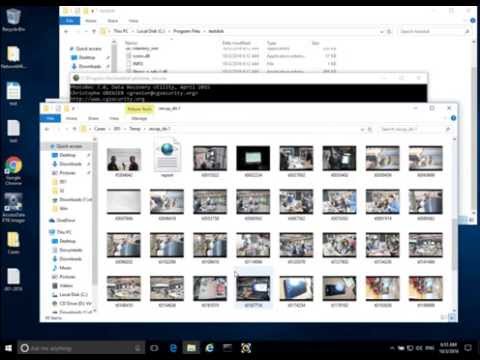Click Up arrow in recup_dir.1 window
Screen dimensions: 480x360
75,129
